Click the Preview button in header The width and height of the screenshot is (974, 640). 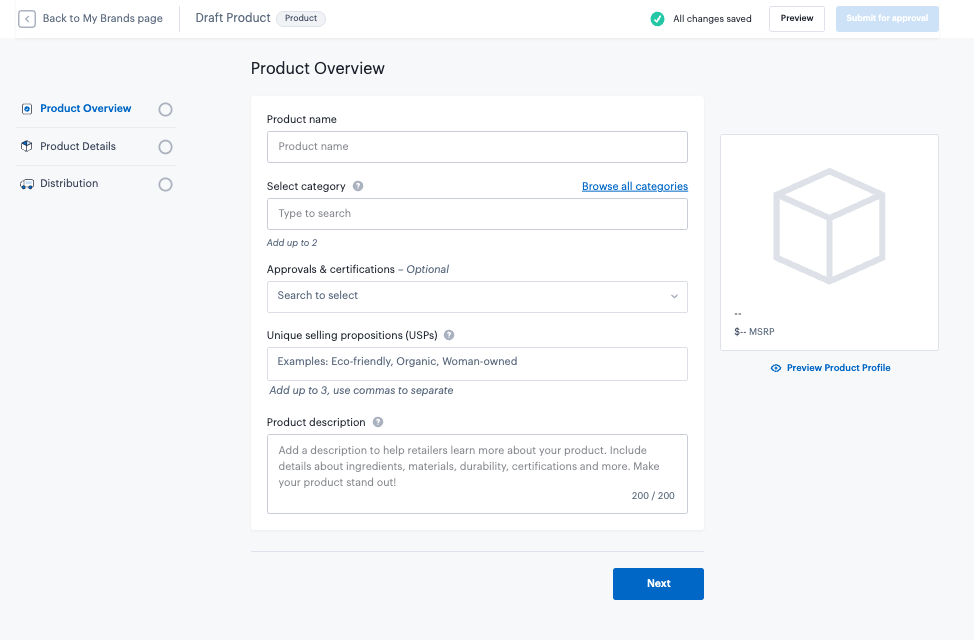tap(796, 19)
